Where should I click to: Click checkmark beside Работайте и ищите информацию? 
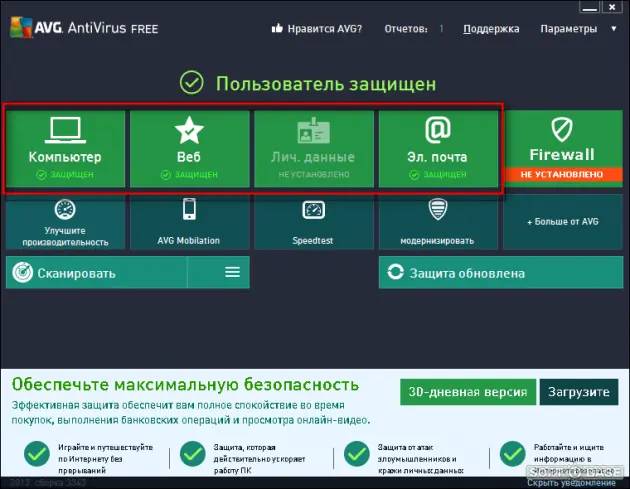click(513, 453)
